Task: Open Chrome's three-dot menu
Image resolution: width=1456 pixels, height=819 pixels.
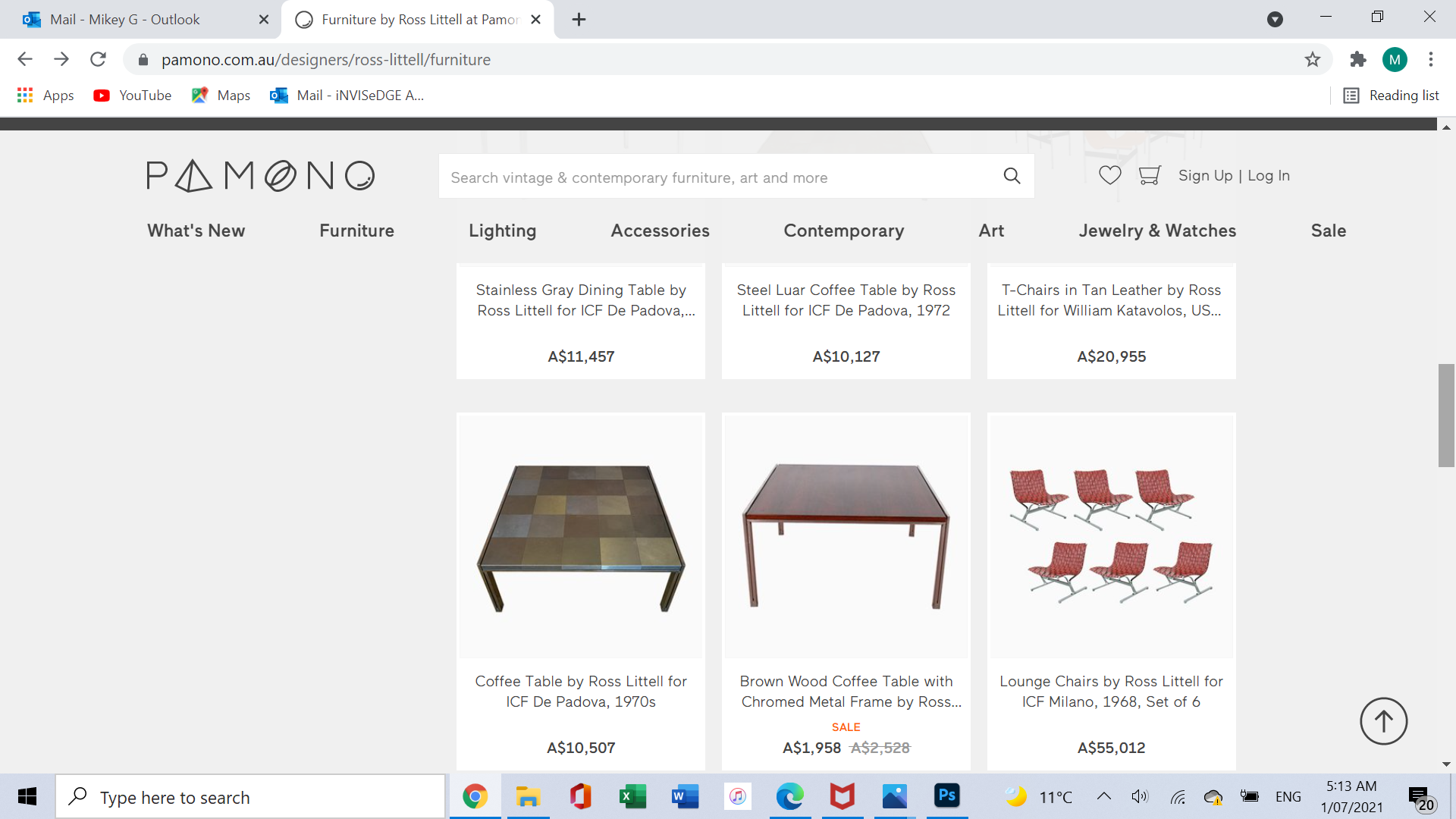Action: pos(1431,59)
